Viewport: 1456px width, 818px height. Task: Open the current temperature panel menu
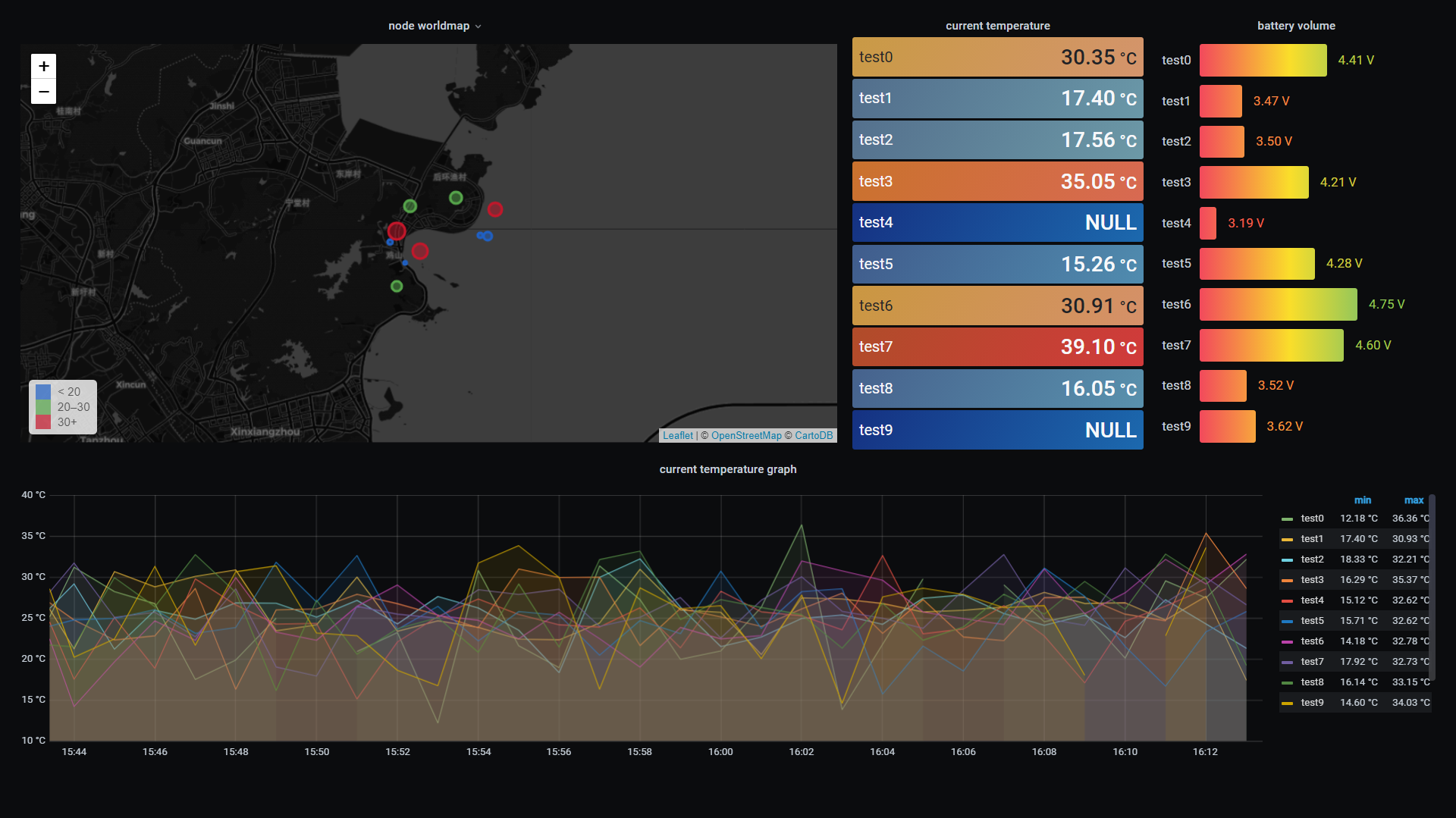(x=997, y=25)
